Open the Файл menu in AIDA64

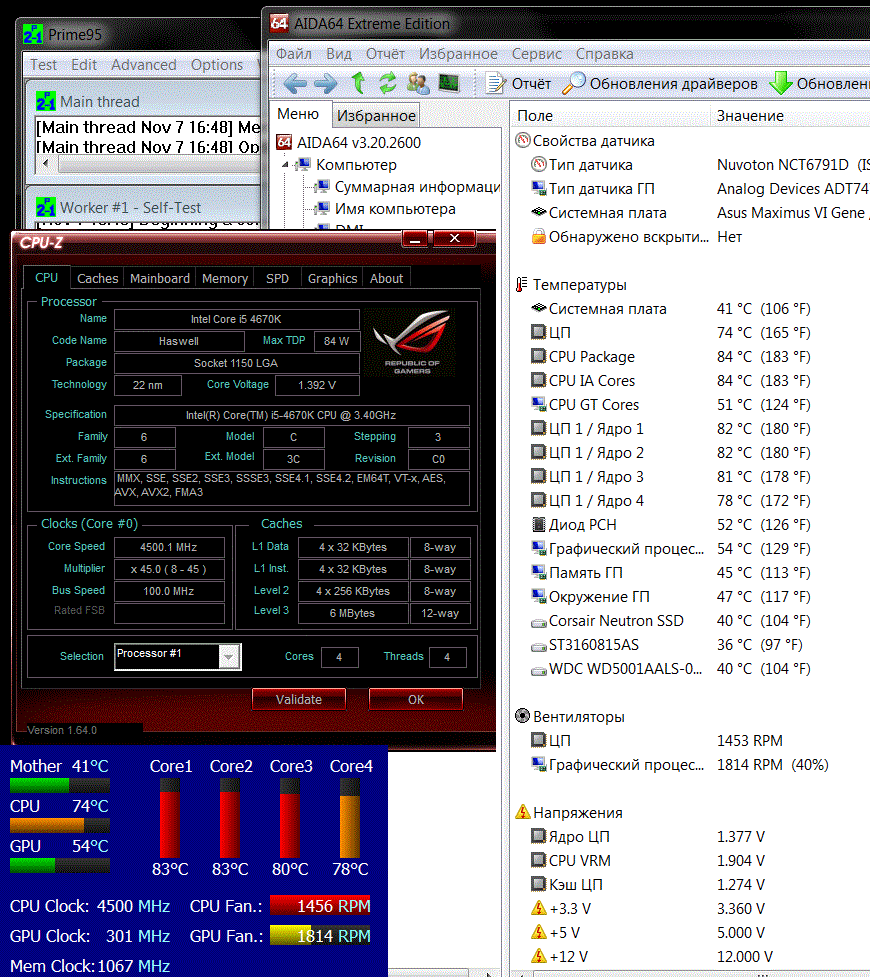tap(294, 54)
